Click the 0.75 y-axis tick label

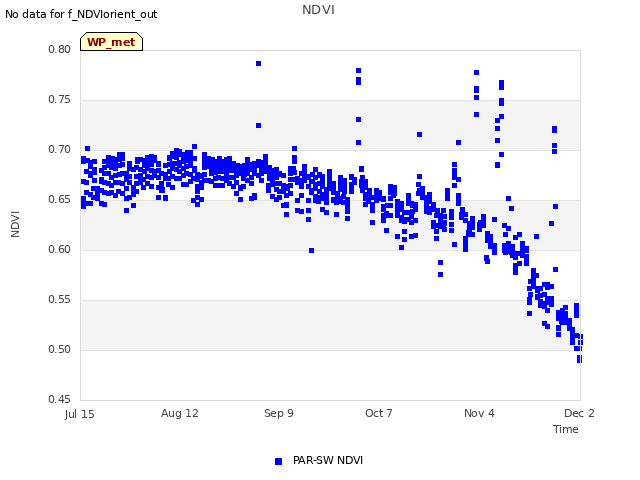point(60,100)
